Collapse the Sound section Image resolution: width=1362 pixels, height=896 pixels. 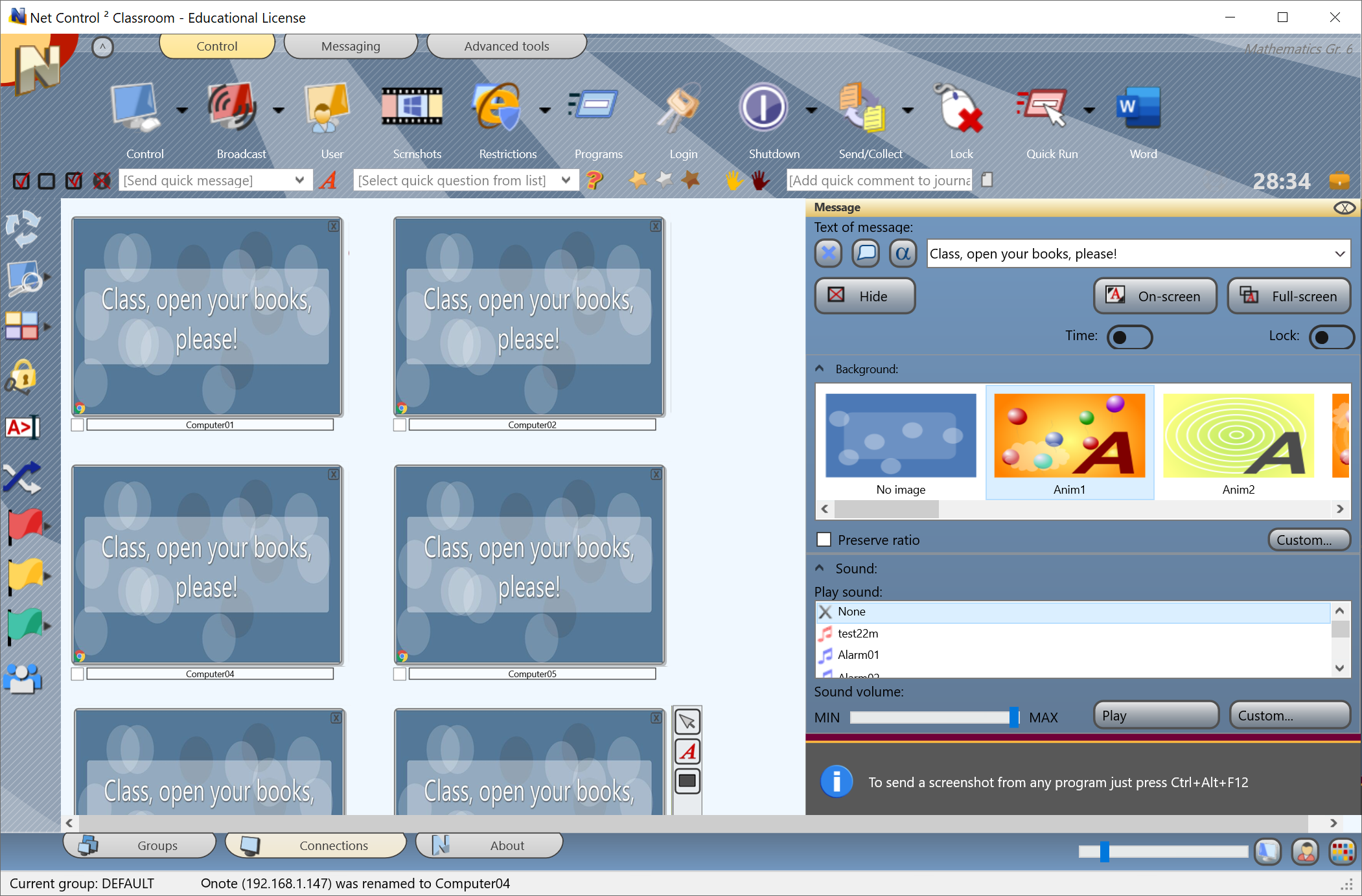pyautogui.click(x=820, y=568)
